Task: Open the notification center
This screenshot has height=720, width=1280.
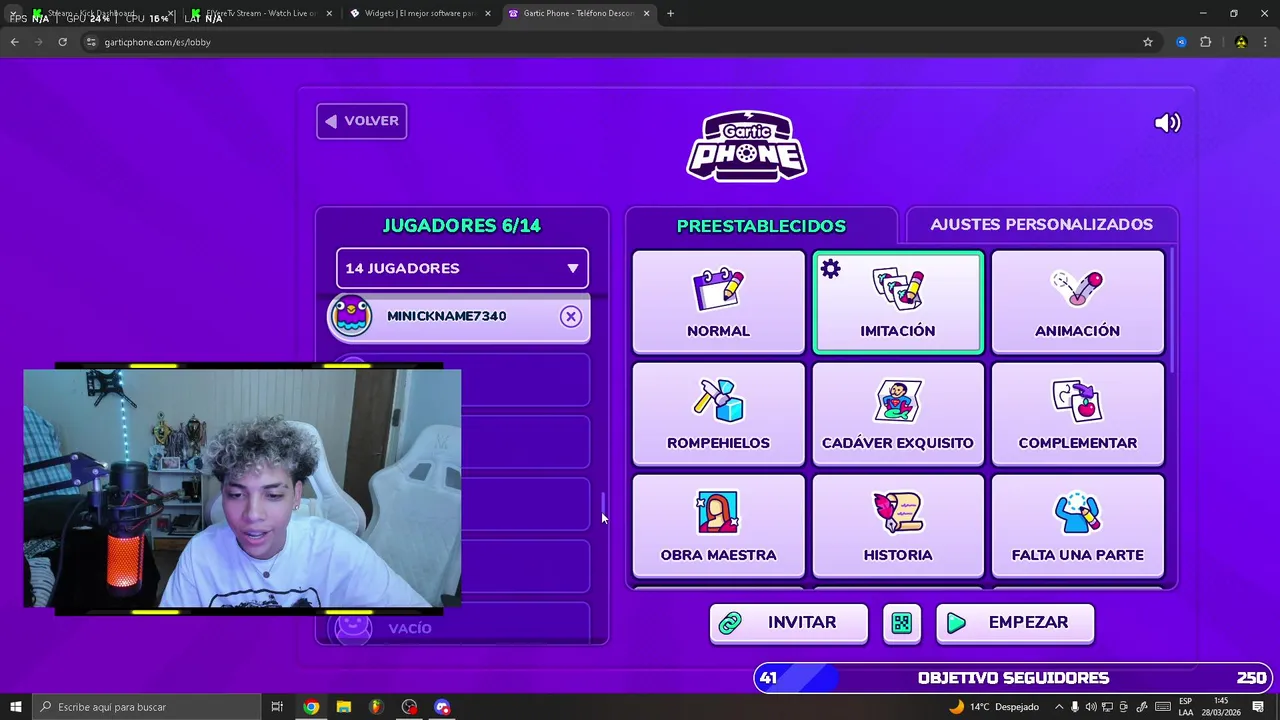Action: click(x=1258, y=707)
